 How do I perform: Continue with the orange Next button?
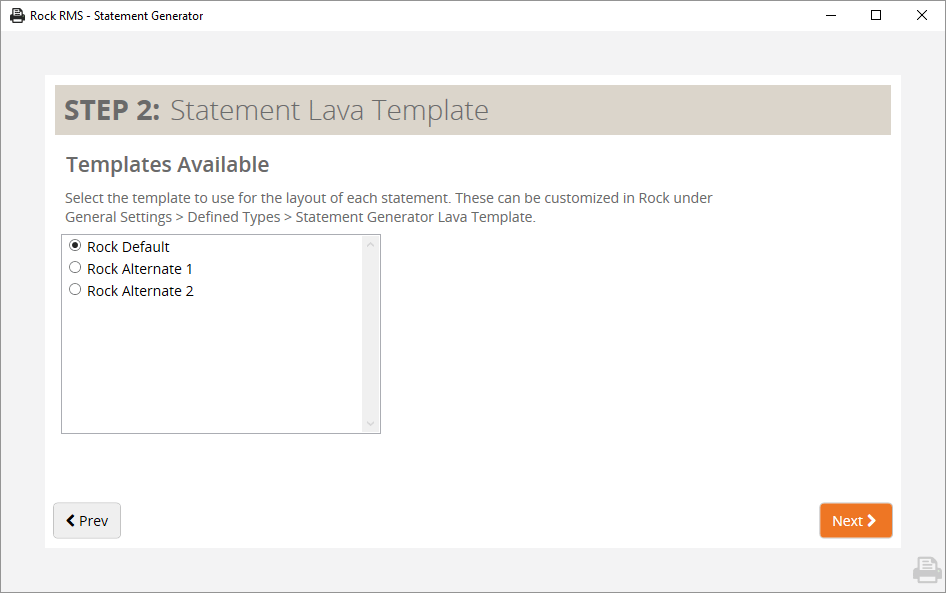[x=856, y=520]
